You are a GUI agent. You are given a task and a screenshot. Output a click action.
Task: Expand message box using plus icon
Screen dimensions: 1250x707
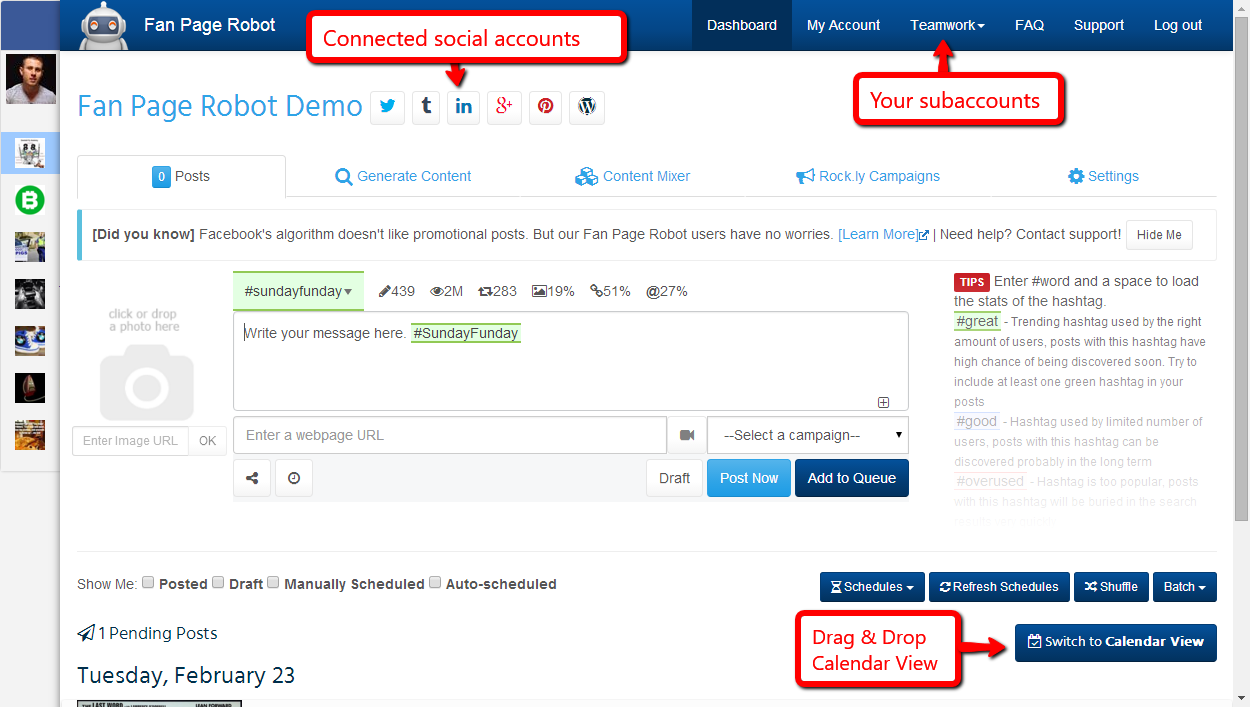pos(883,402)
